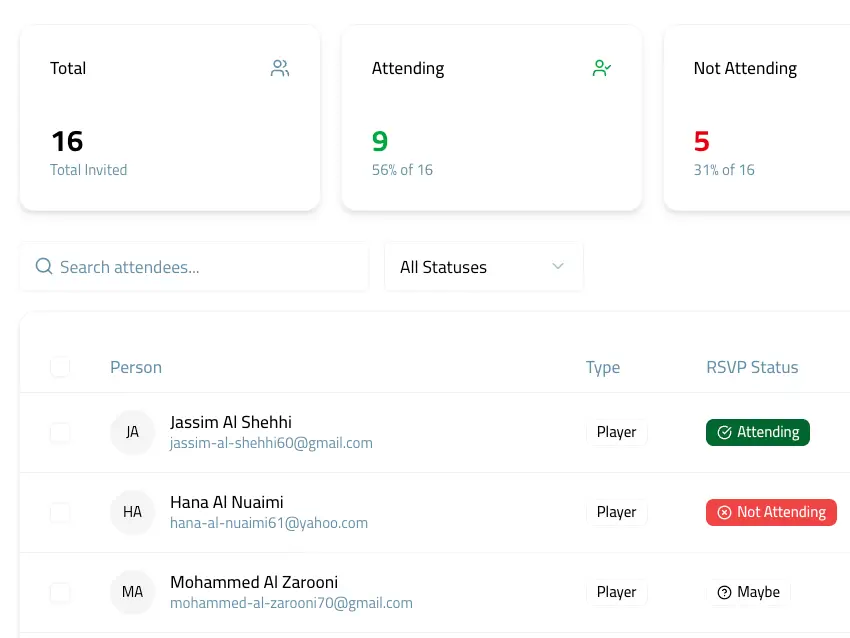Image resolution: width=850 pixels, height=638 pixels.
Task: Click the MA avatar for Mohammed
Action: pos(132,592)
